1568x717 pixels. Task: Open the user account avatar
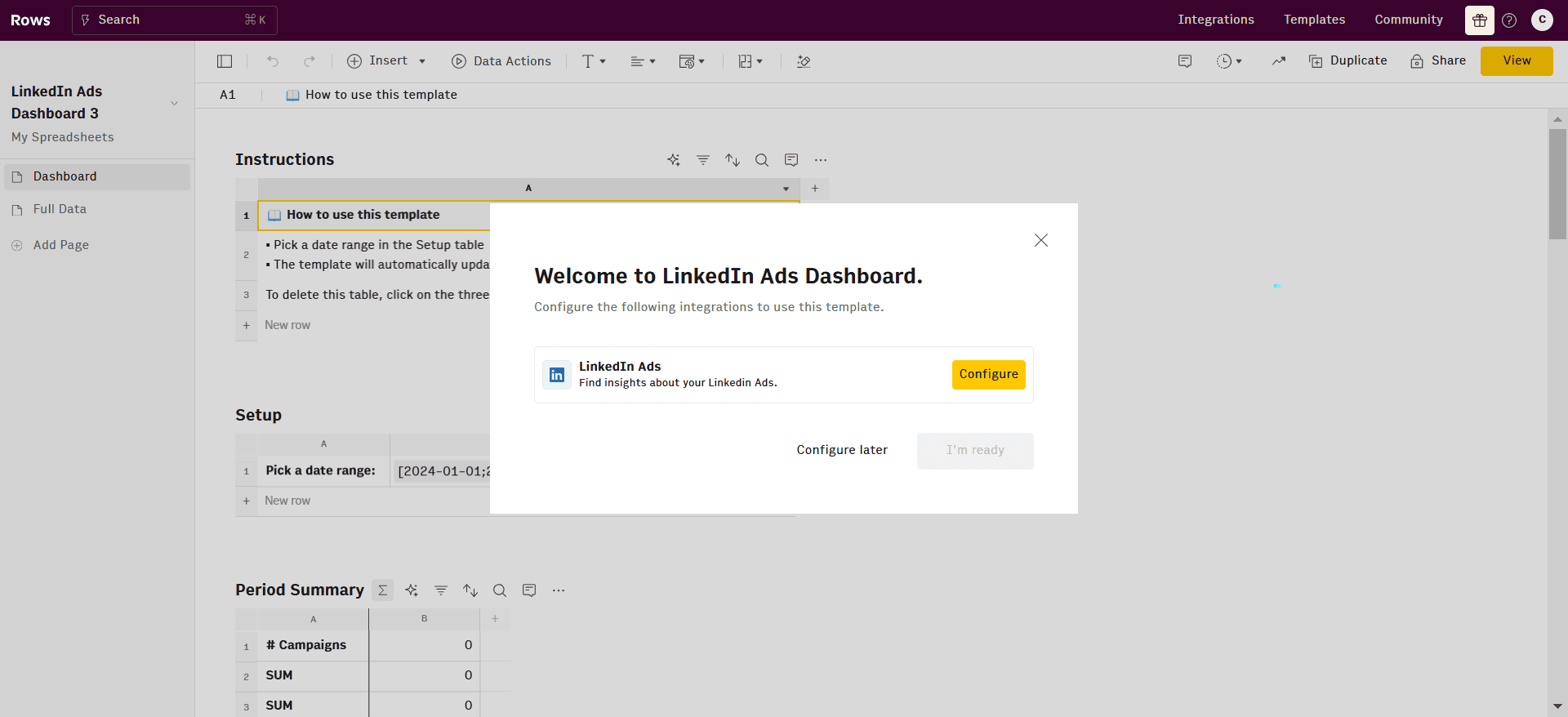pyautogui.click(x=1542, y=20)
